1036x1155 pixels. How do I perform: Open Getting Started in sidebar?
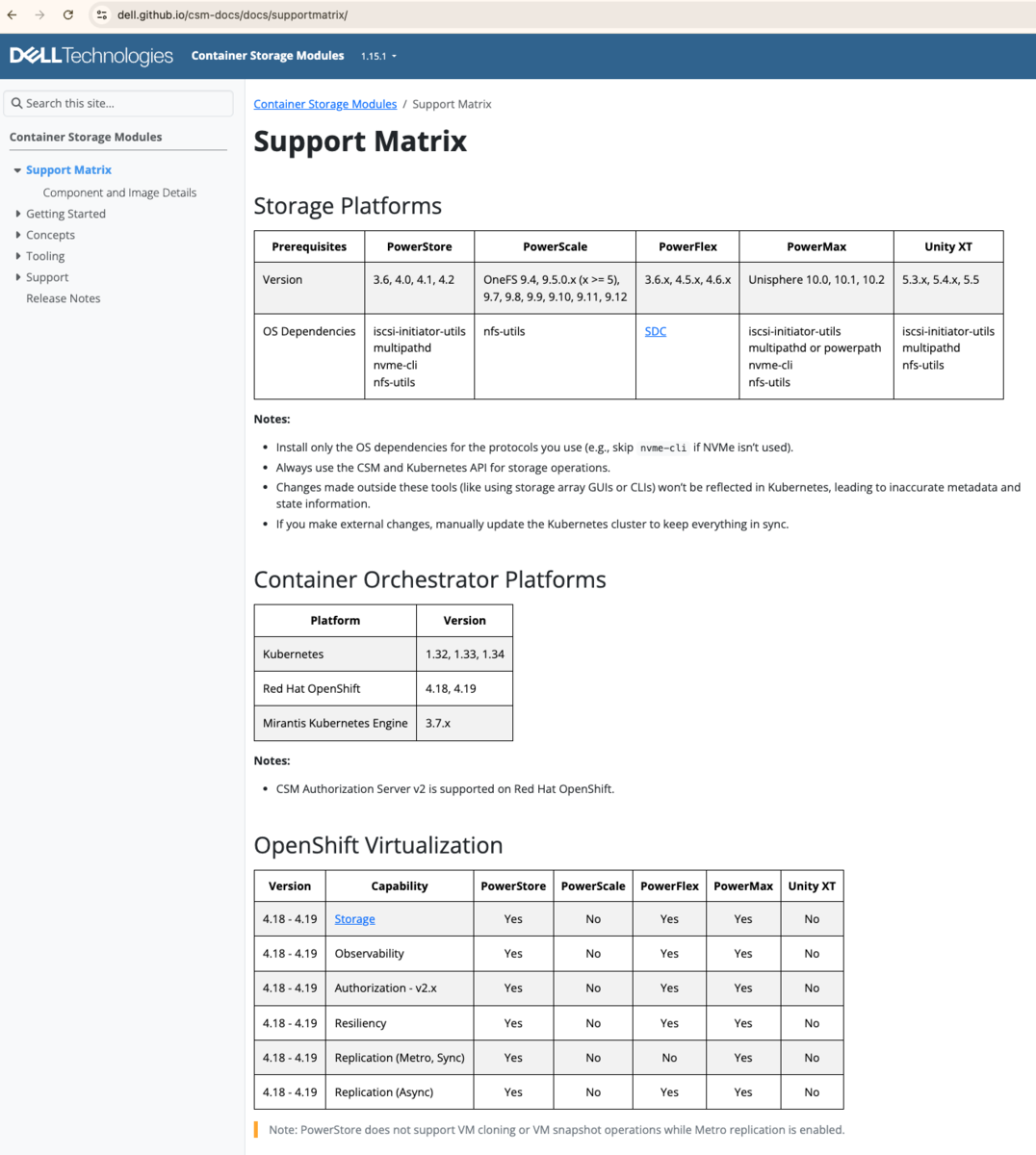click(65, 214)
